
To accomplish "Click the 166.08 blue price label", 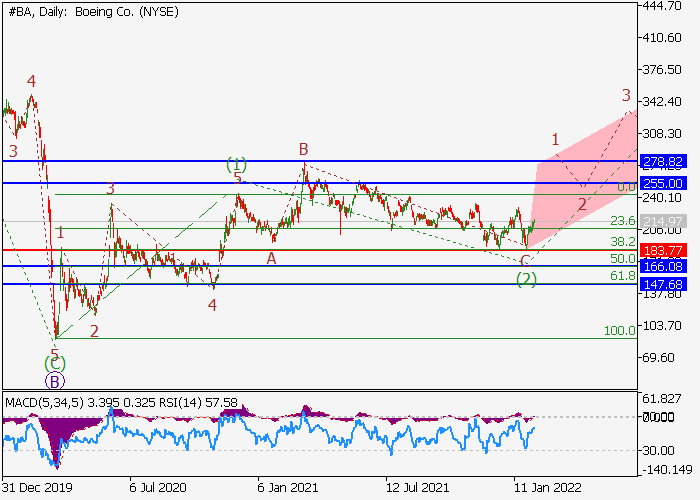I will [663, 267].
